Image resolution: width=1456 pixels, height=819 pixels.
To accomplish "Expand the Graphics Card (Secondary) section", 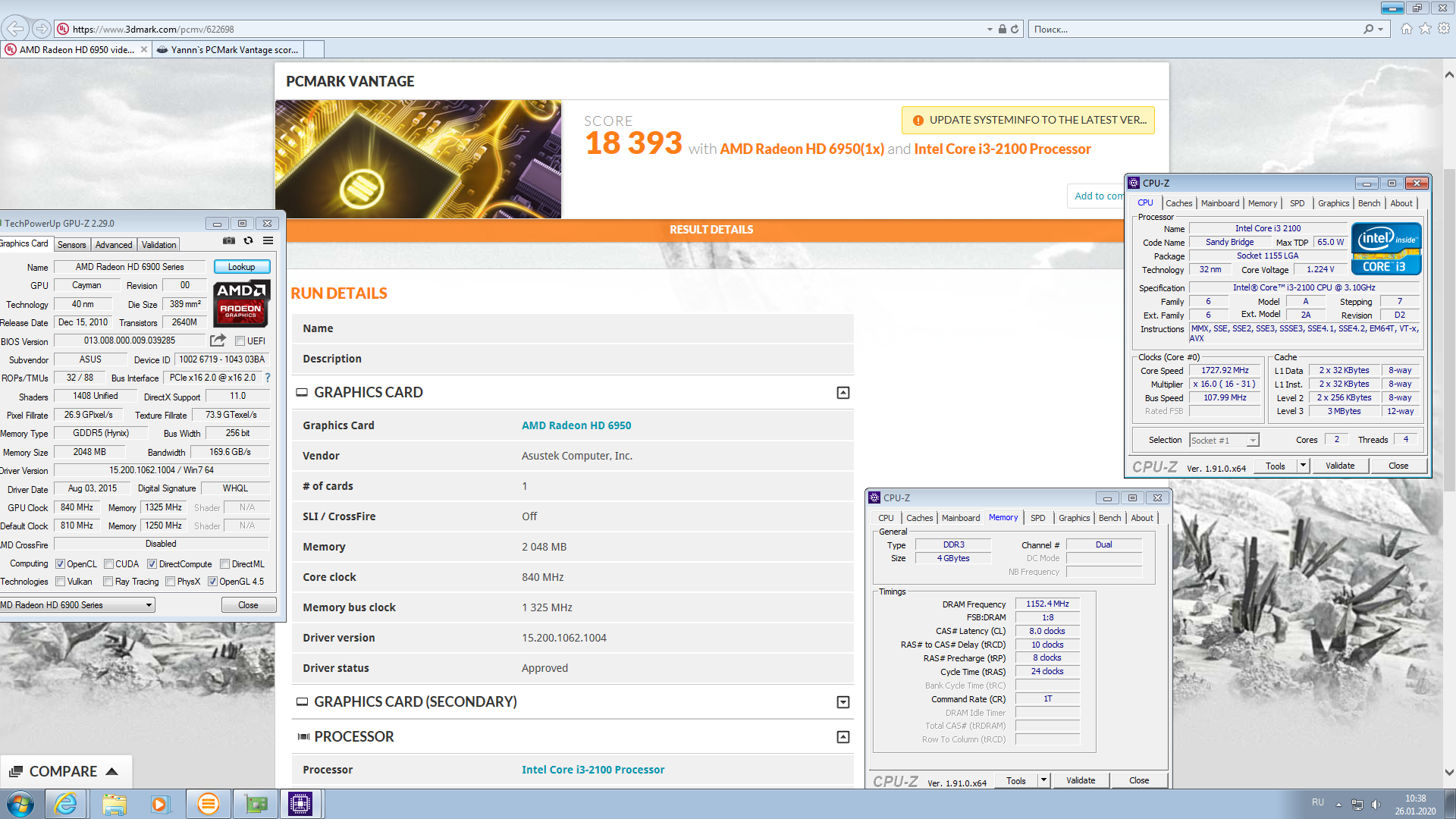I will pos(843,702).
